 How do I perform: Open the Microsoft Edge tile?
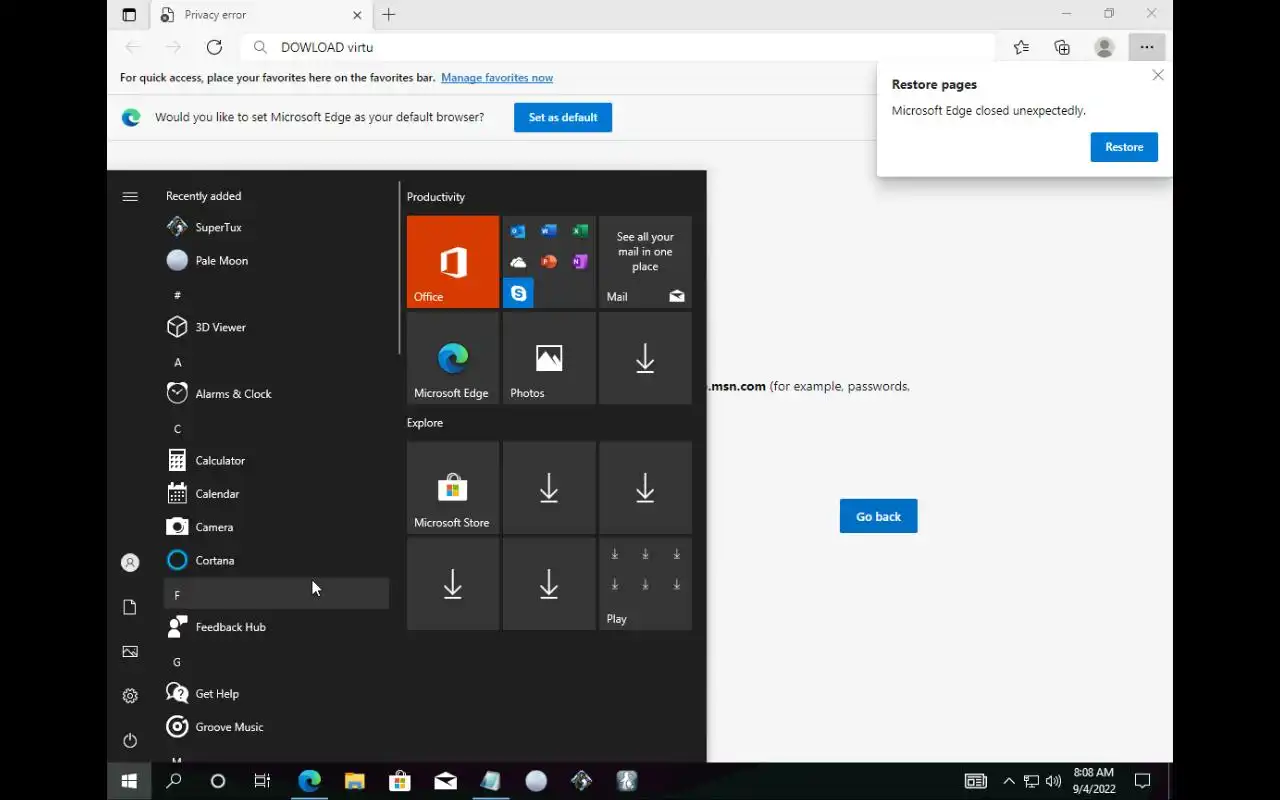(453, 358)
